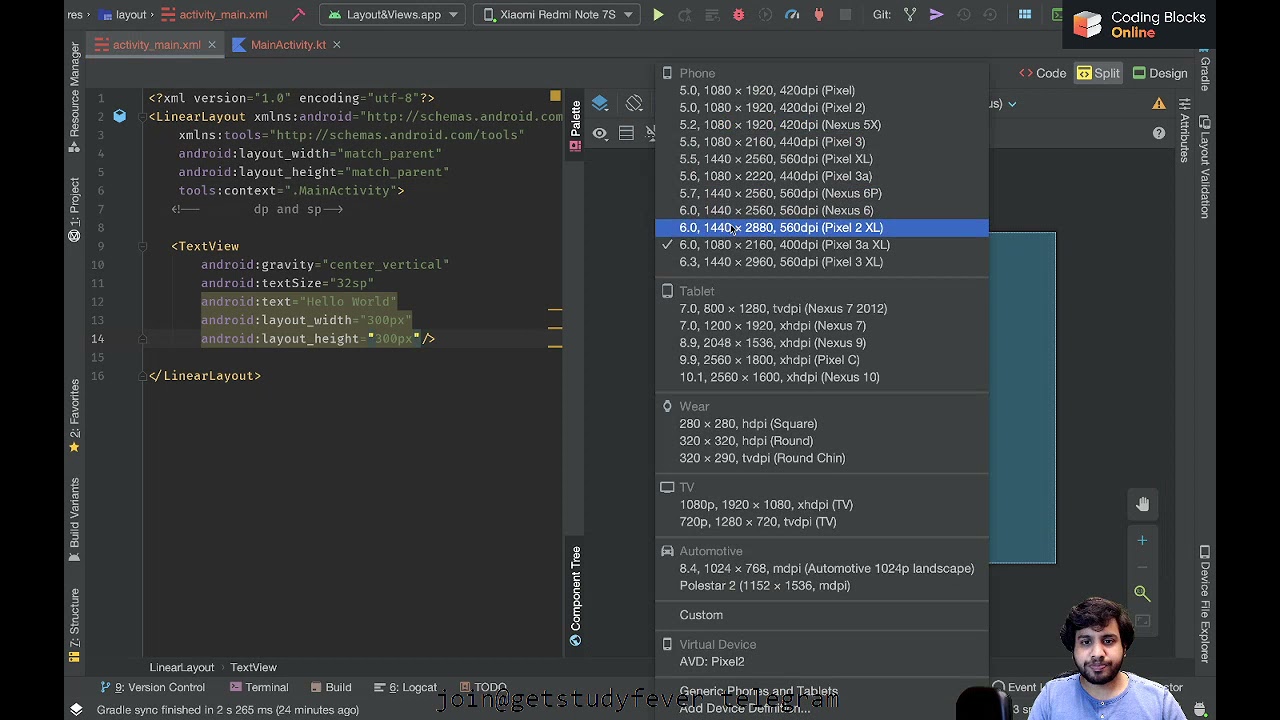The image size is (1280, 720).
Task: Switch to Design view mode
Action: click(x=1160, y=73)
